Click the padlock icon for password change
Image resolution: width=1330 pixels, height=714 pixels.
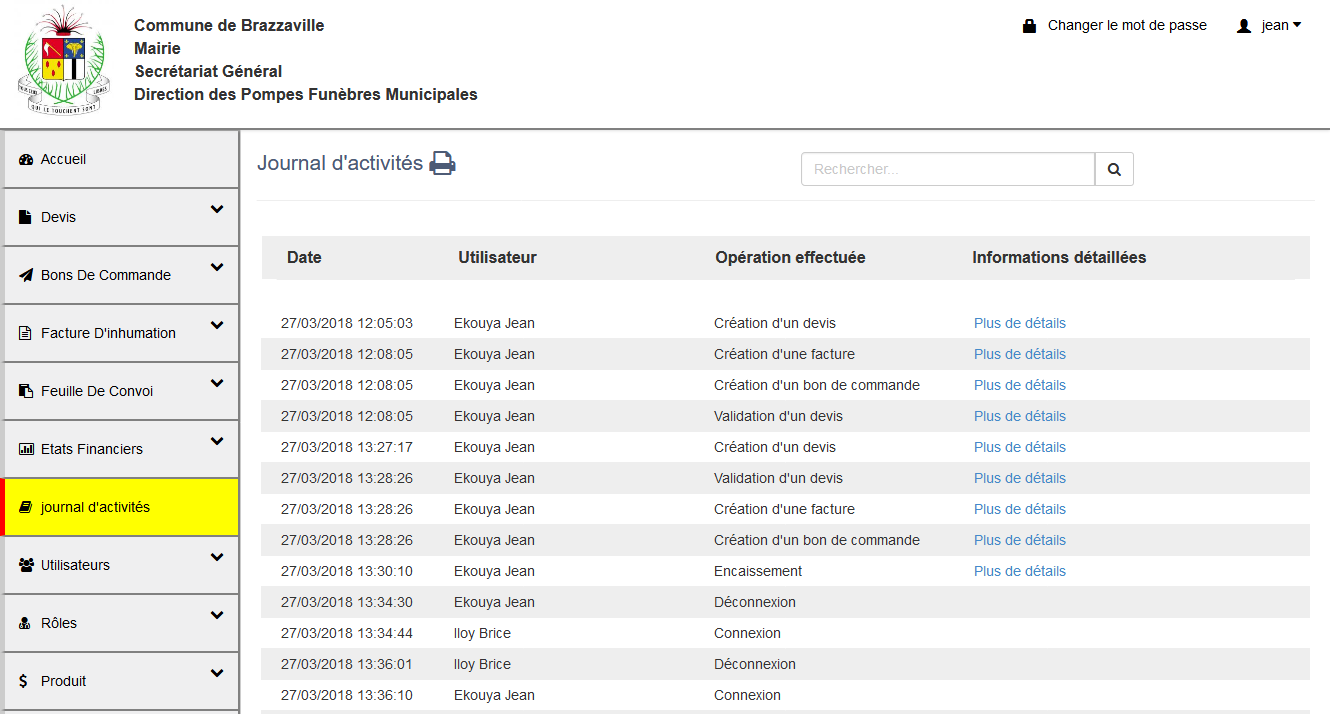tap(1029, 26)
